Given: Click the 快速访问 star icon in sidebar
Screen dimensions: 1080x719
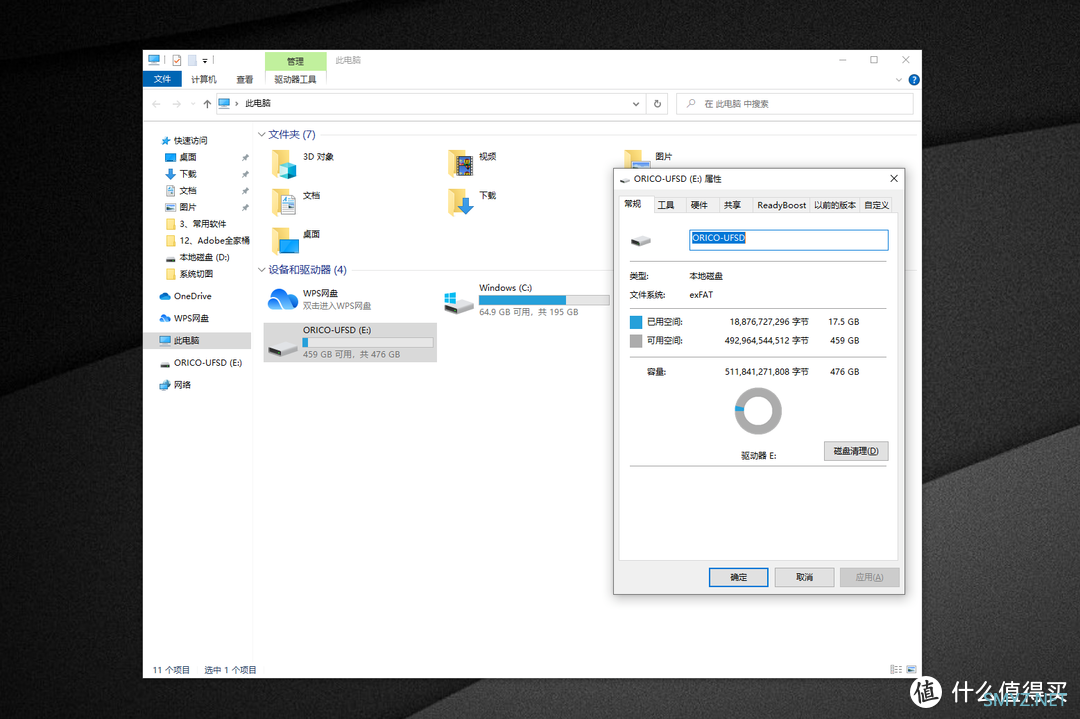Looking at the screenshot, I should (x=165, y=140).
